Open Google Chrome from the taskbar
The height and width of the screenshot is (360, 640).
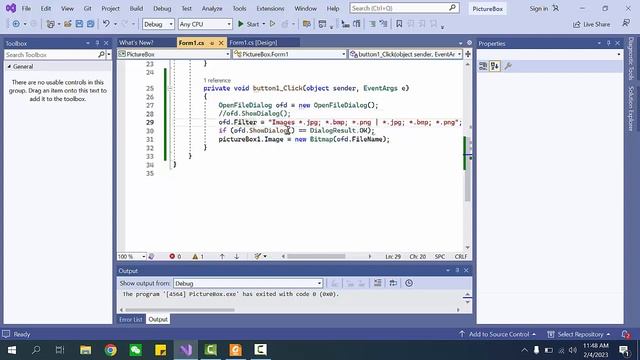coord(110,350)
